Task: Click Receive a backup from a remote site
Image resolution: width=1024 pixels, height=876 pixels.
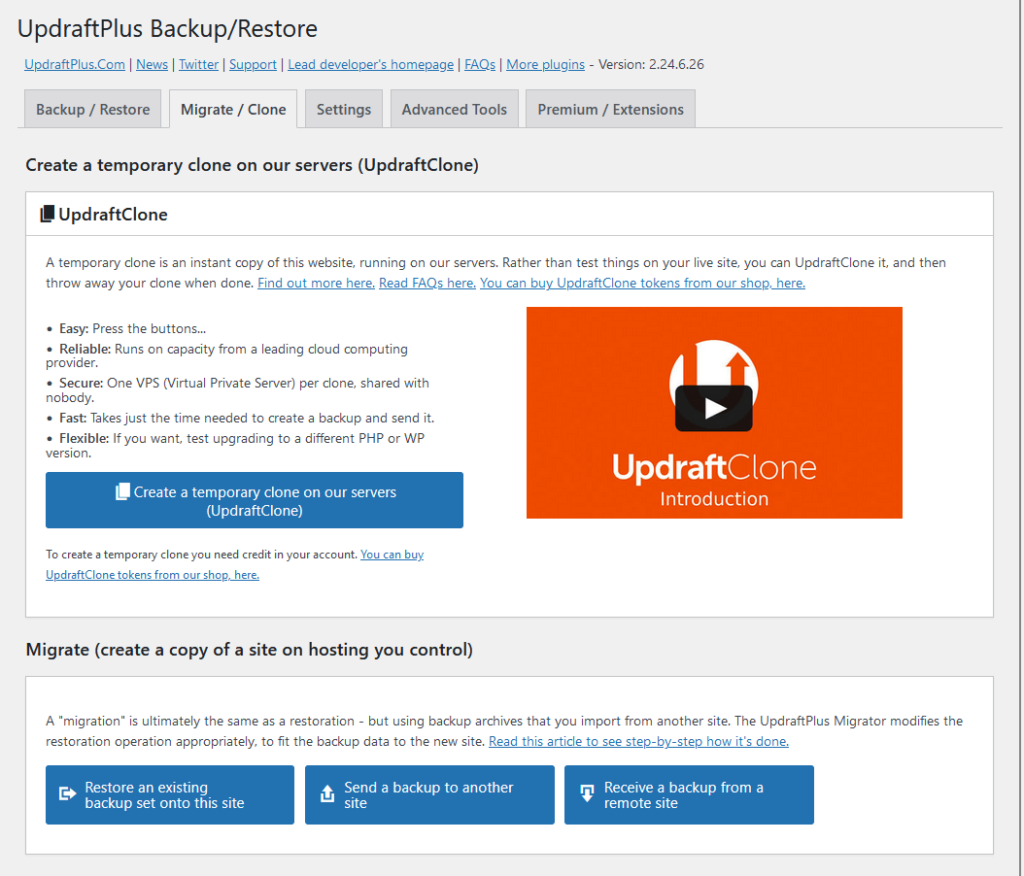Action: 689,794
